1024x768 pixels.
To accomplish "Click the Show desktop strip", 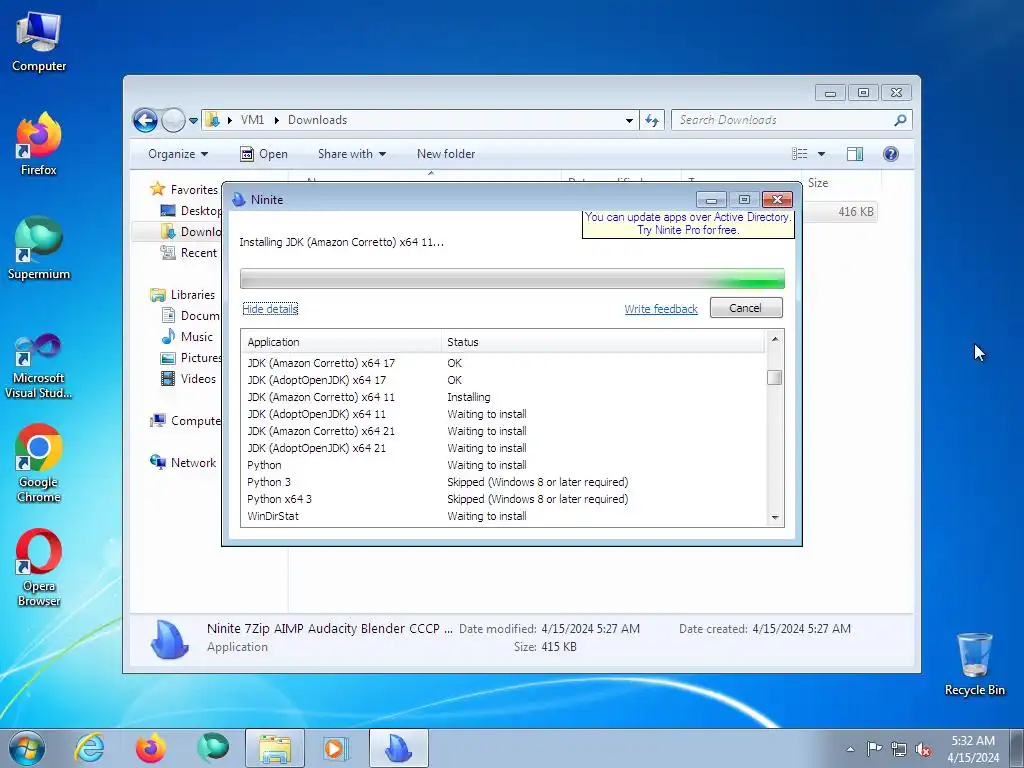I will 1017,748.
